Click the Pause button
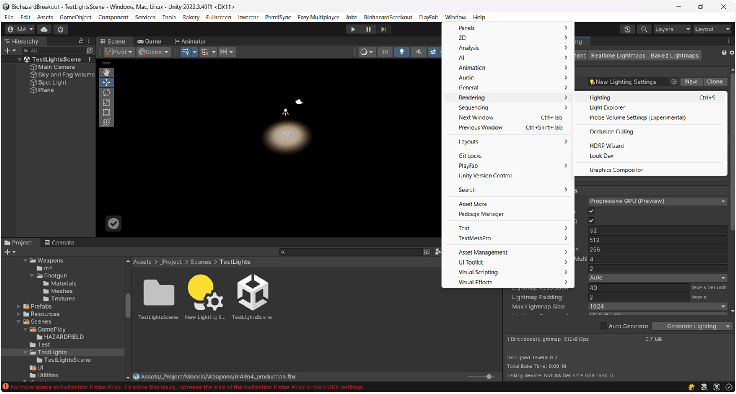 click(368, 29)
